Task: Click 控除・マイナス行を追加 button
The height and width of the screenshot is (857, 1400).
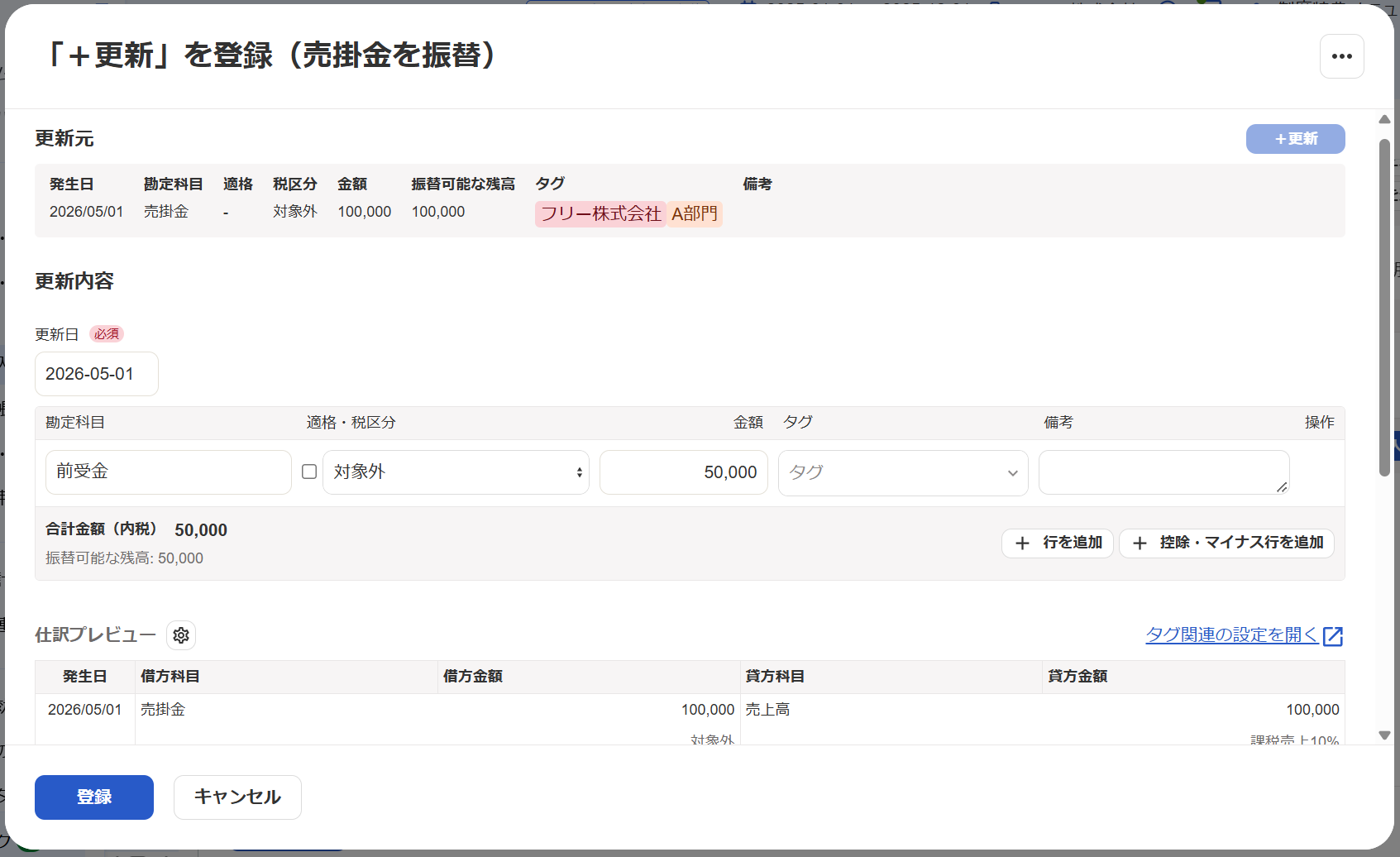Action: 1226,543
